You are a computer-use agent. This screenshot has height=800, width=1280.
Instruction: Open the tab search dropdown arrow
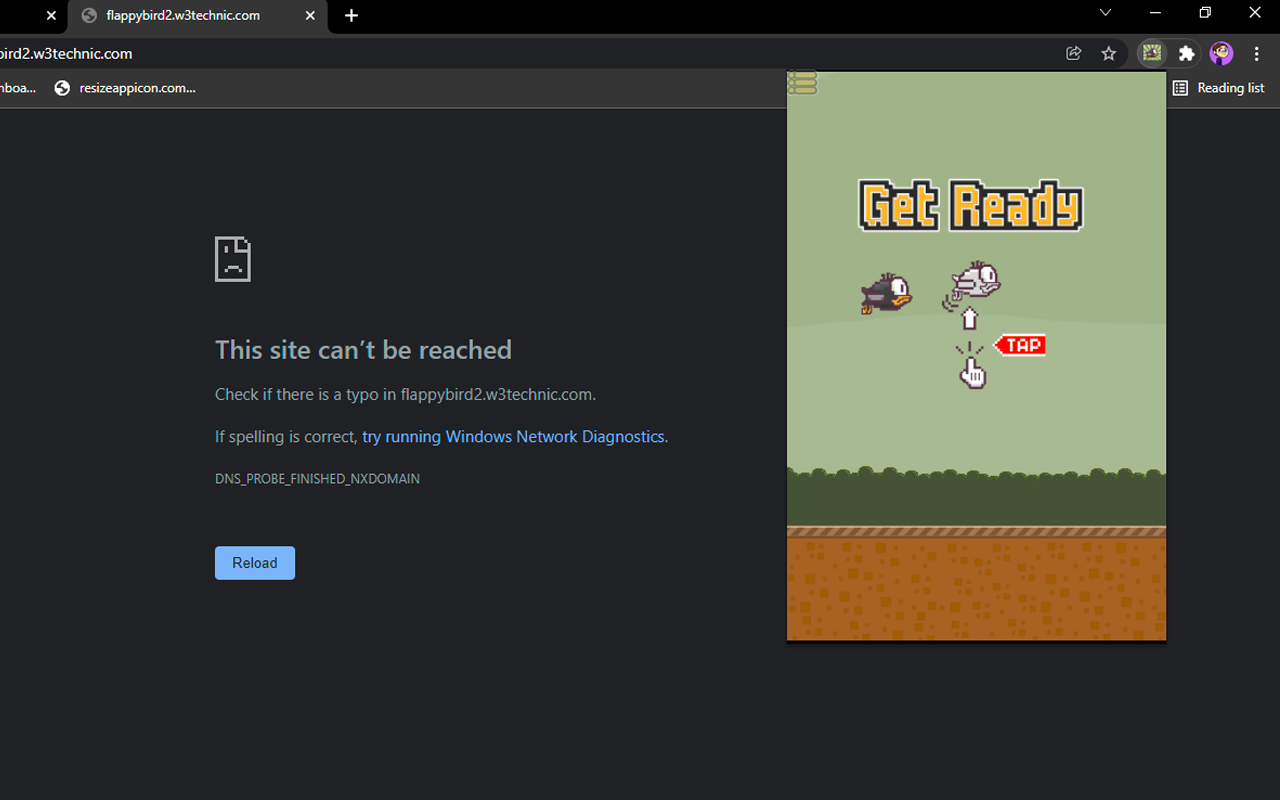(1105, 13)
